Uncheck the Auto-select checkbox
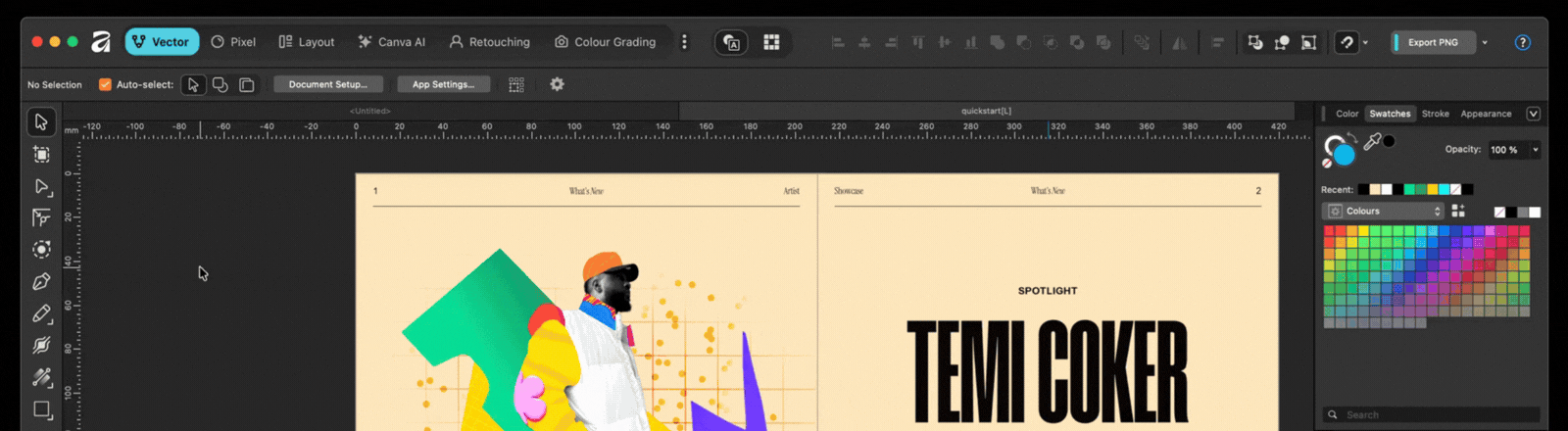The height and width of the screenshot is (431, 1568). point(105,84)
